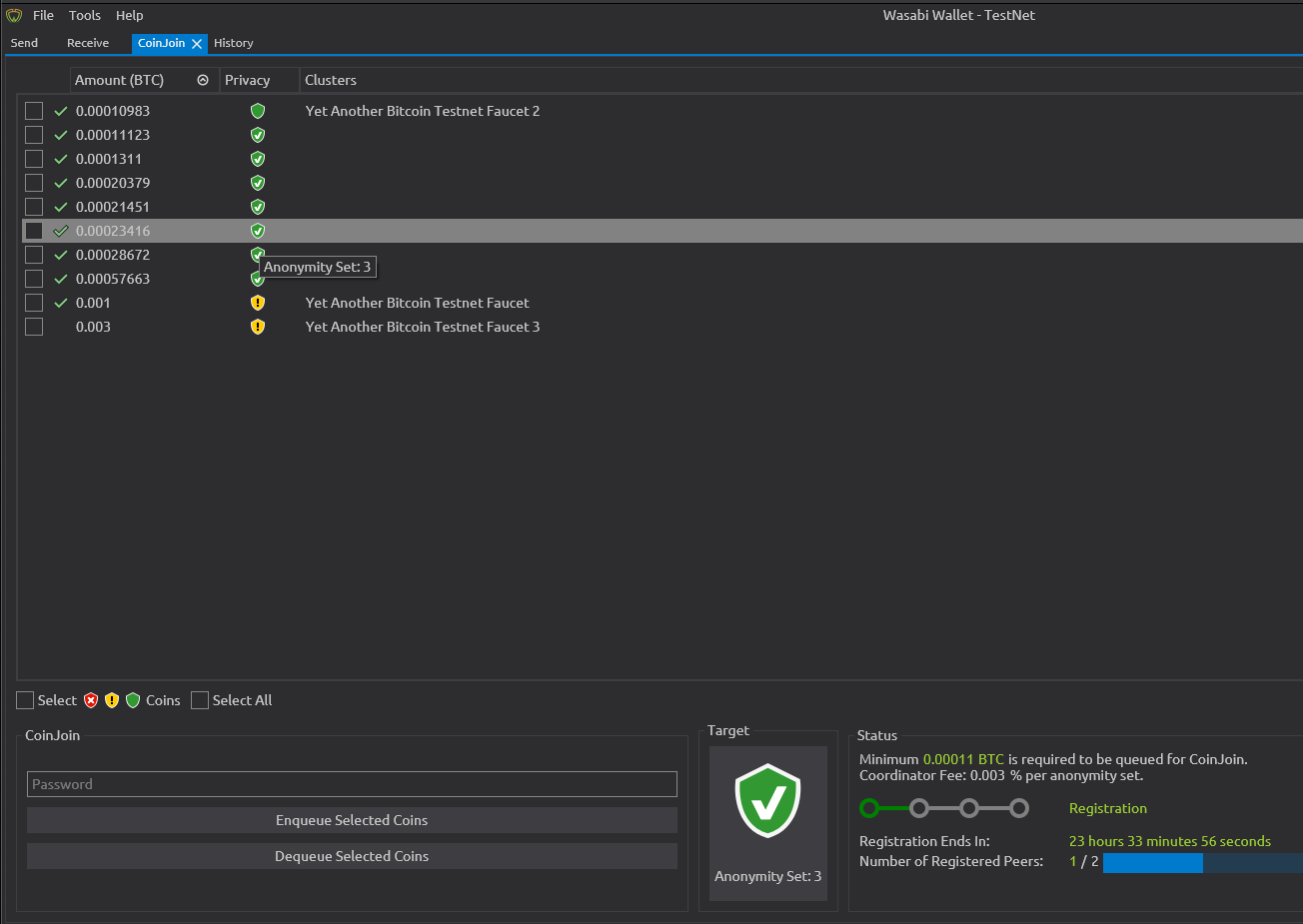This screenshot has width=1303, height=924.
Task: Click privacy shield icon for 0.0001311 coin
Action: coord(258,159)
